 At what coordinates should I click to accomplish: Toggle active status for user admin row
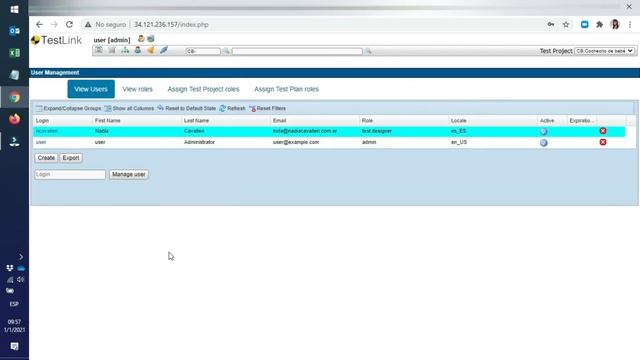(x=544, y=143)
